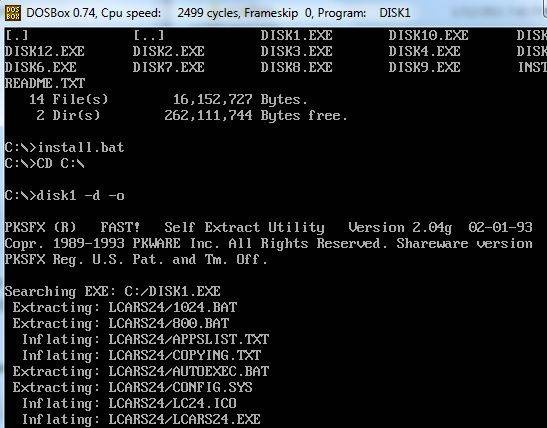
Task: Click the install.bat command line
Action: click(x=65, y=147)
